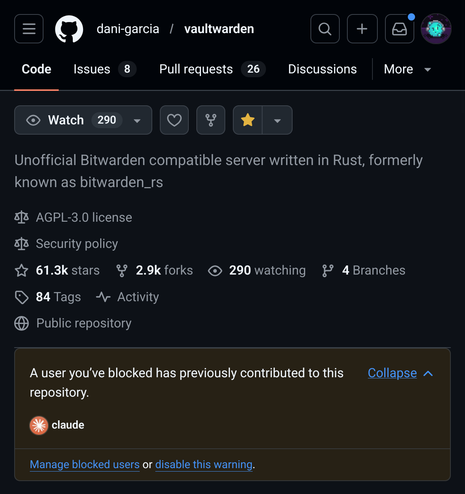Collapse the blocked user warning
Screen dimensions: 465x494
(400, 373)
